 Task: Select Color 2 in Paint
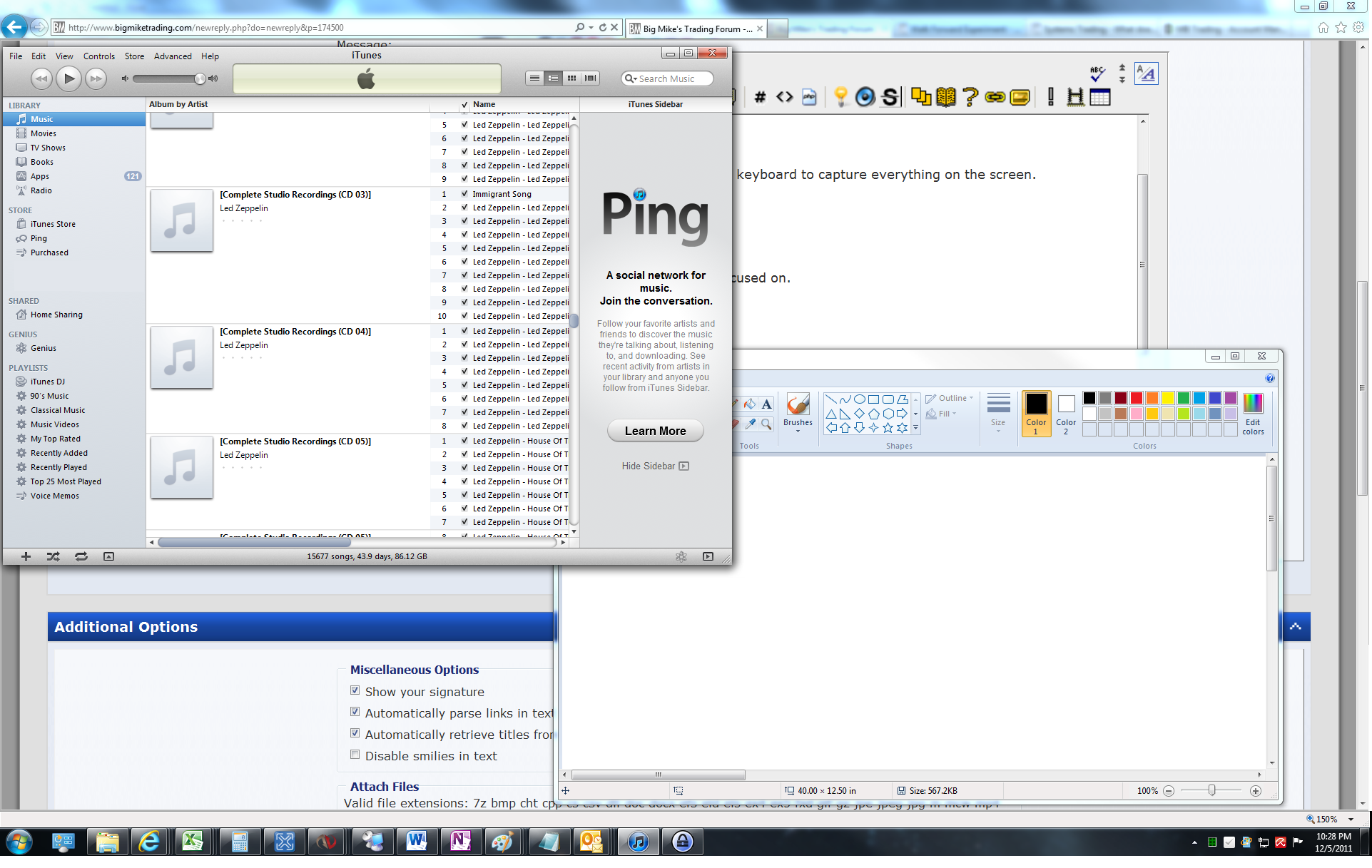pos(1066,414)
